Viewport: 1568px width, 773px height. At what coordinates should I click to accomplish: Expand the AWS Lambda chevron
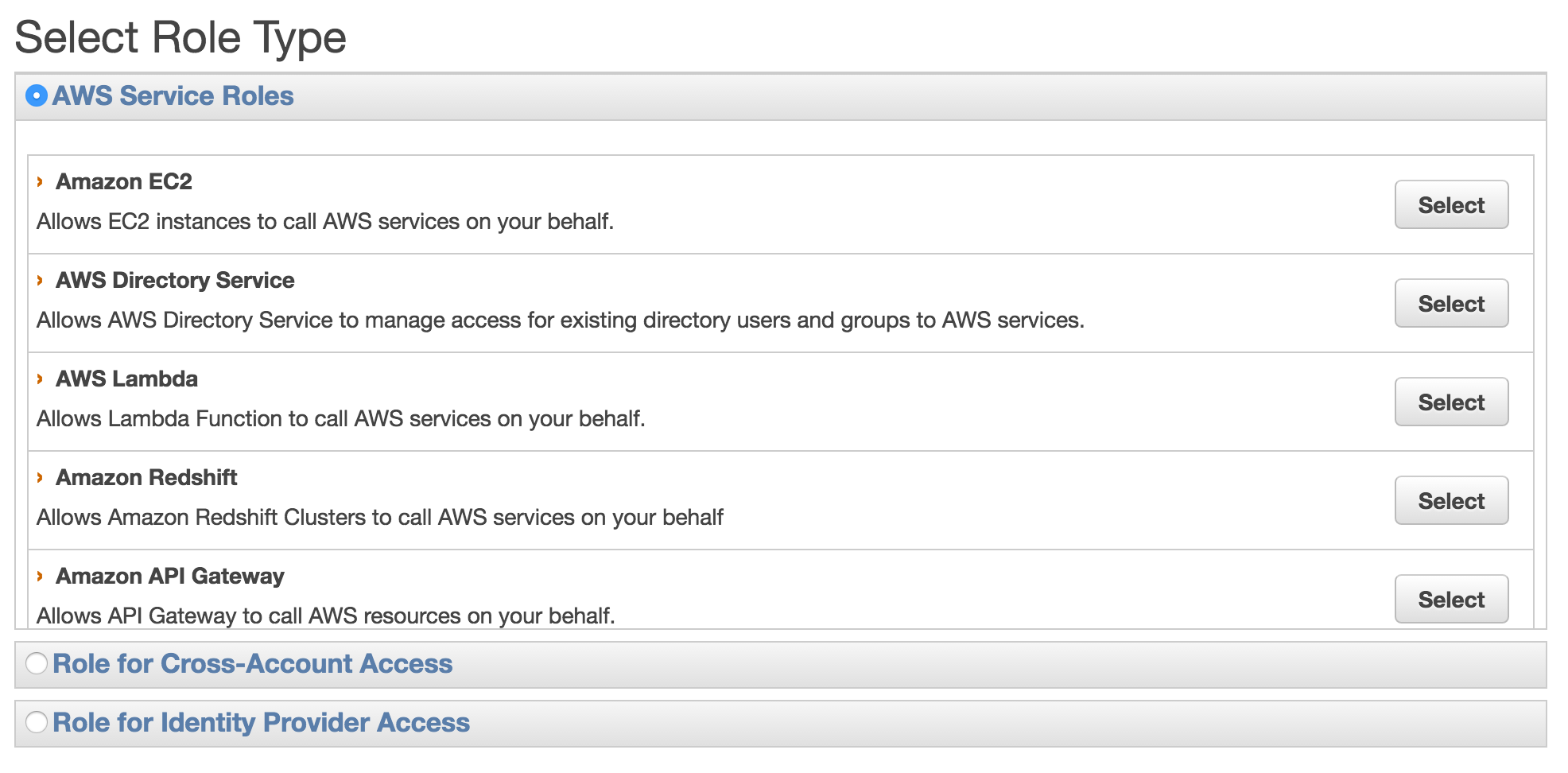coord(40,379)
